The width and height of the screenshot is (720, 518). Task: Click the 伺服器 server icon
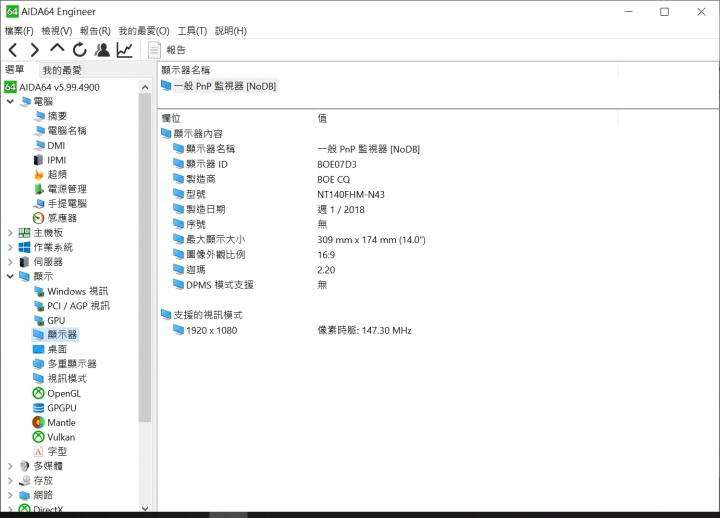click(x=24, y=262)
